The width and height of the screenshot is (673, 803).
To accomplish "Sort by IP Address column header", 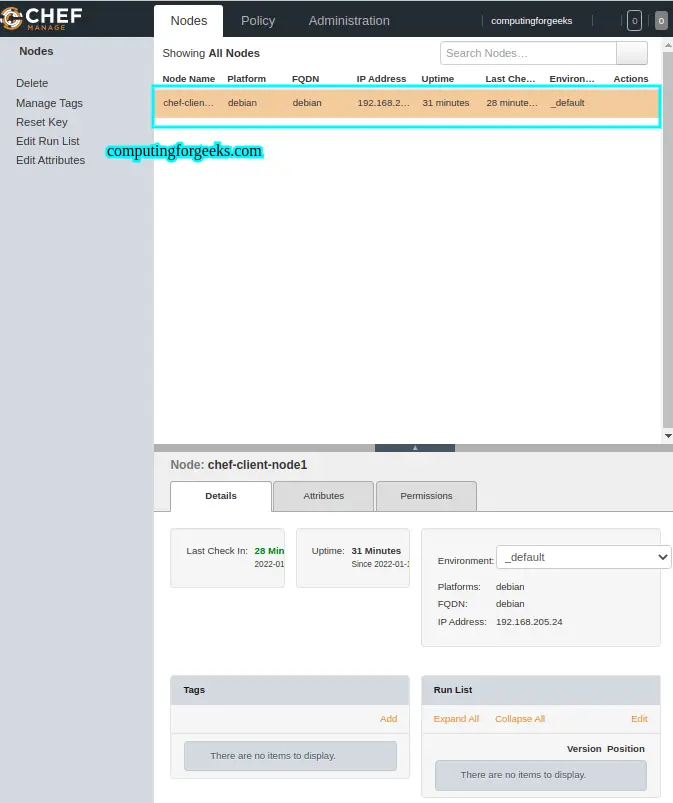I will [381, 79].
